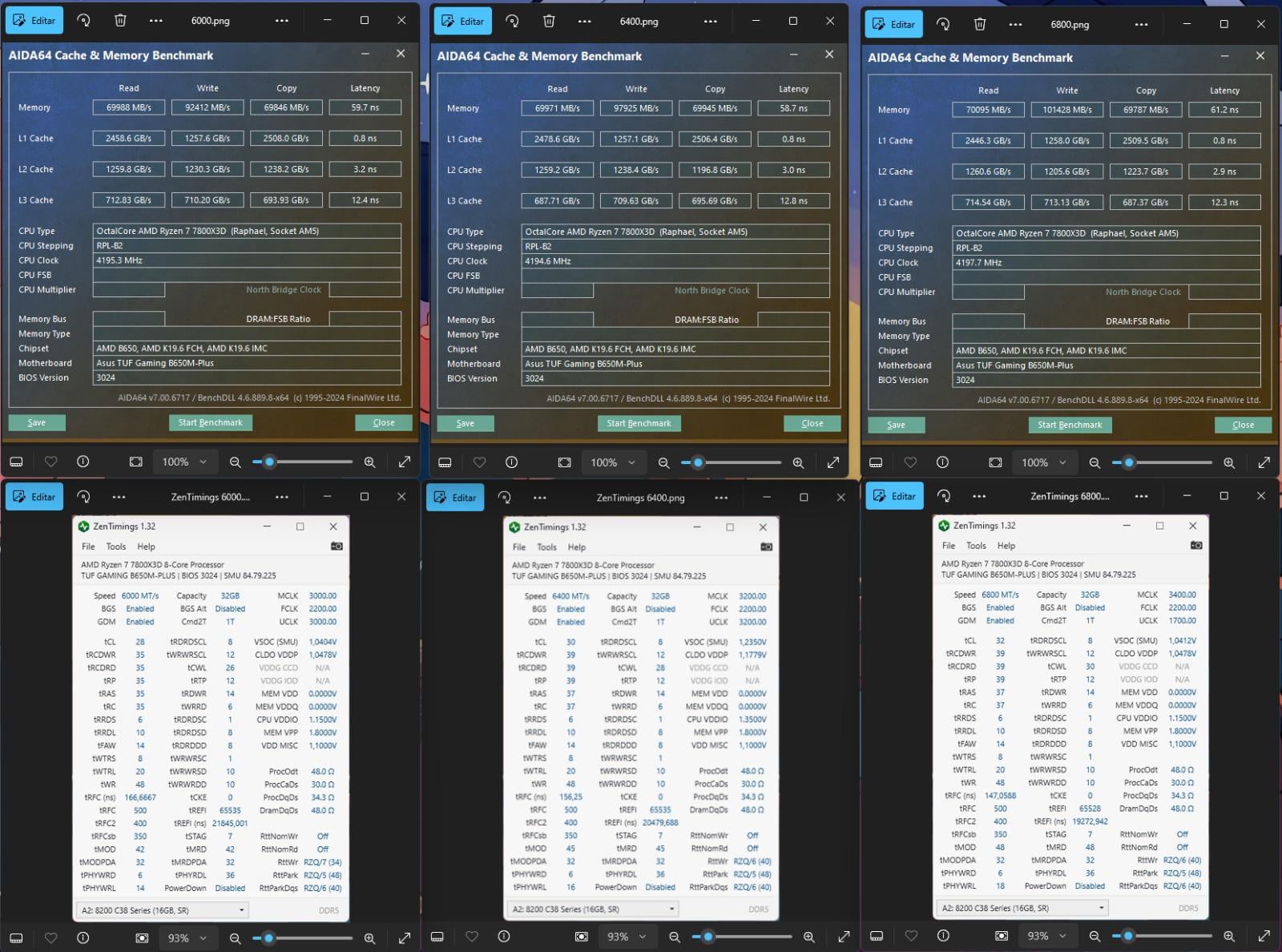1282x952 pixels.
Task: Click Editar in the ZenTimings 6800 window
Action: coord(895,496)
